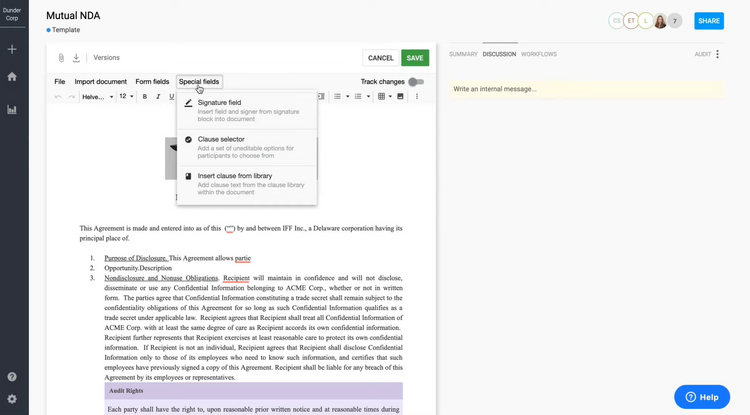
Task: Redo the last edit
Action: pyautogui.click(x=71, y=97)
